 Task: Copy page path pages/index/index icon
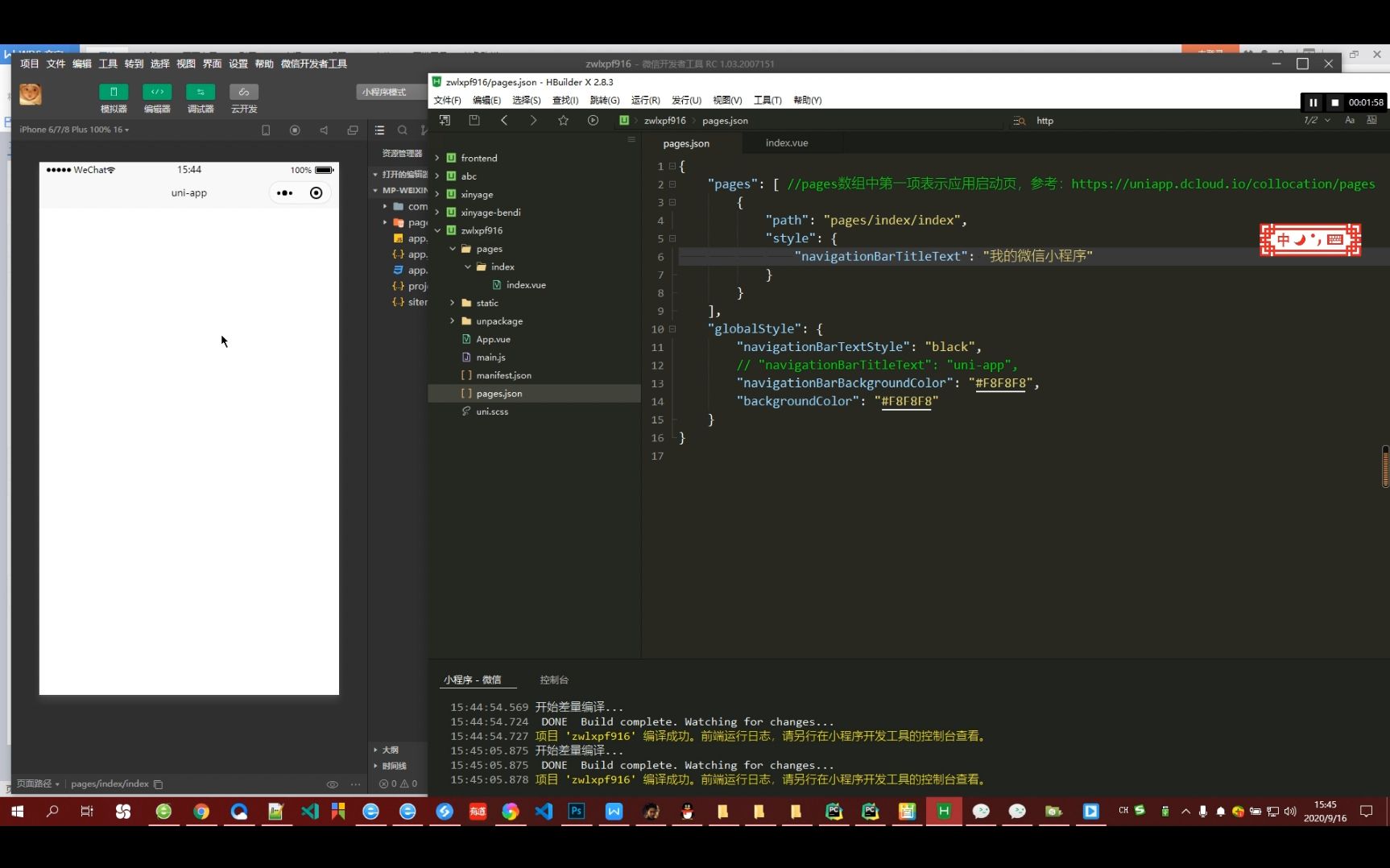pyautogui.click(x=159, y=784)
